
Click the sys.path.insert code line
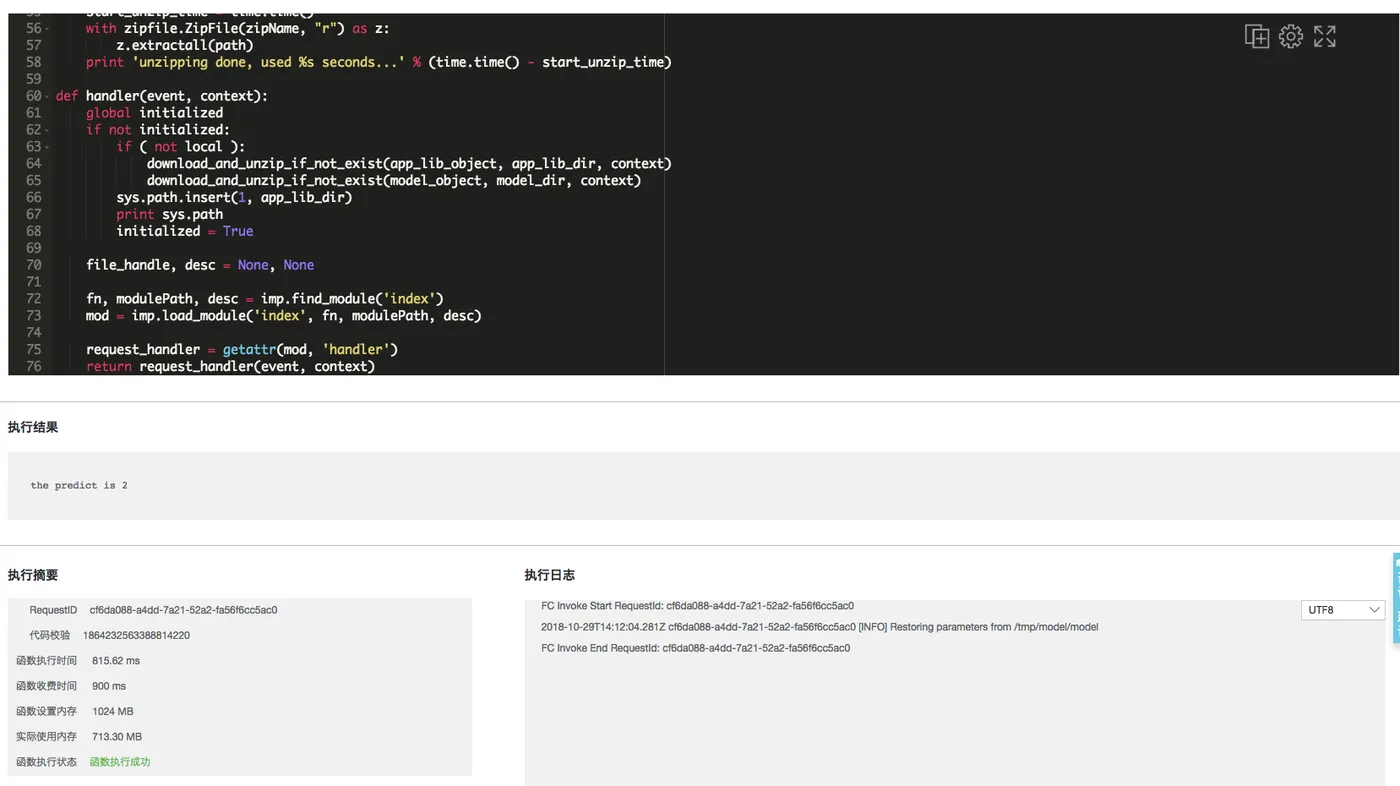(x=234, y=197)
